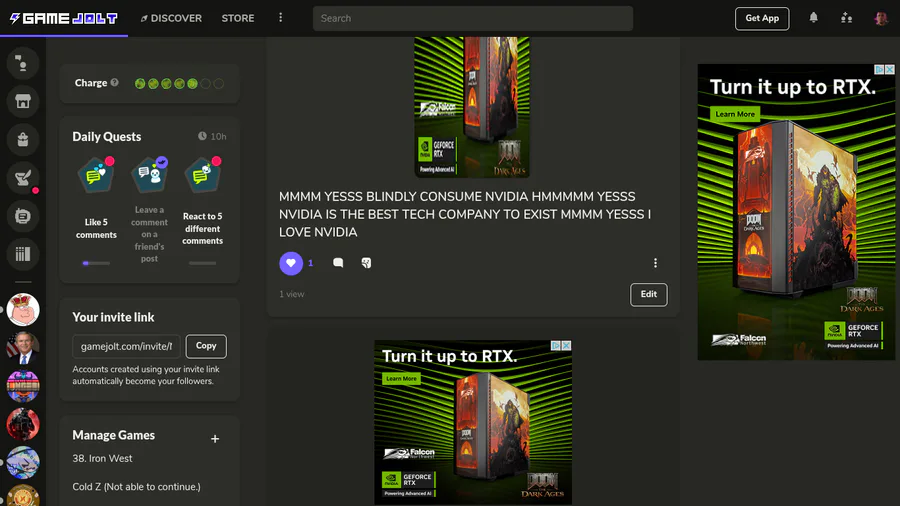Open the post comments bubble icon
900x506 pixels.
coord(338,263)
